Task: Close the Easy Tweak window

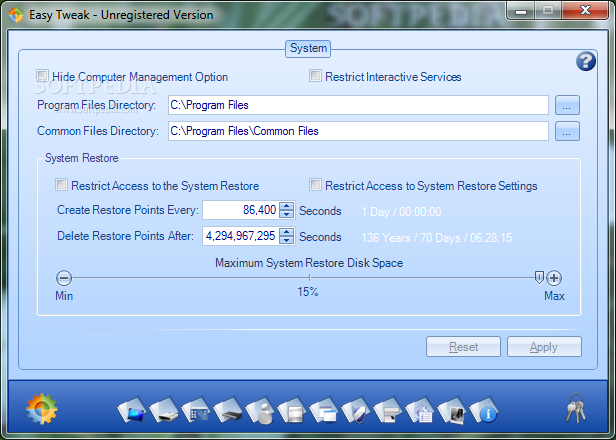Action: pos(585,10)
